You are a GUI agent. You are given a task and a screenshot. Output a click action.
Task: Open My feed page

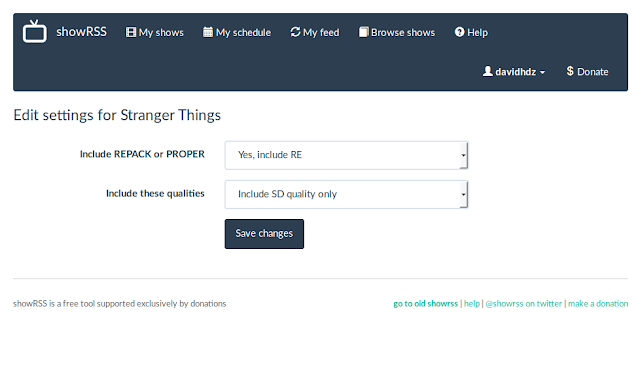315,32
